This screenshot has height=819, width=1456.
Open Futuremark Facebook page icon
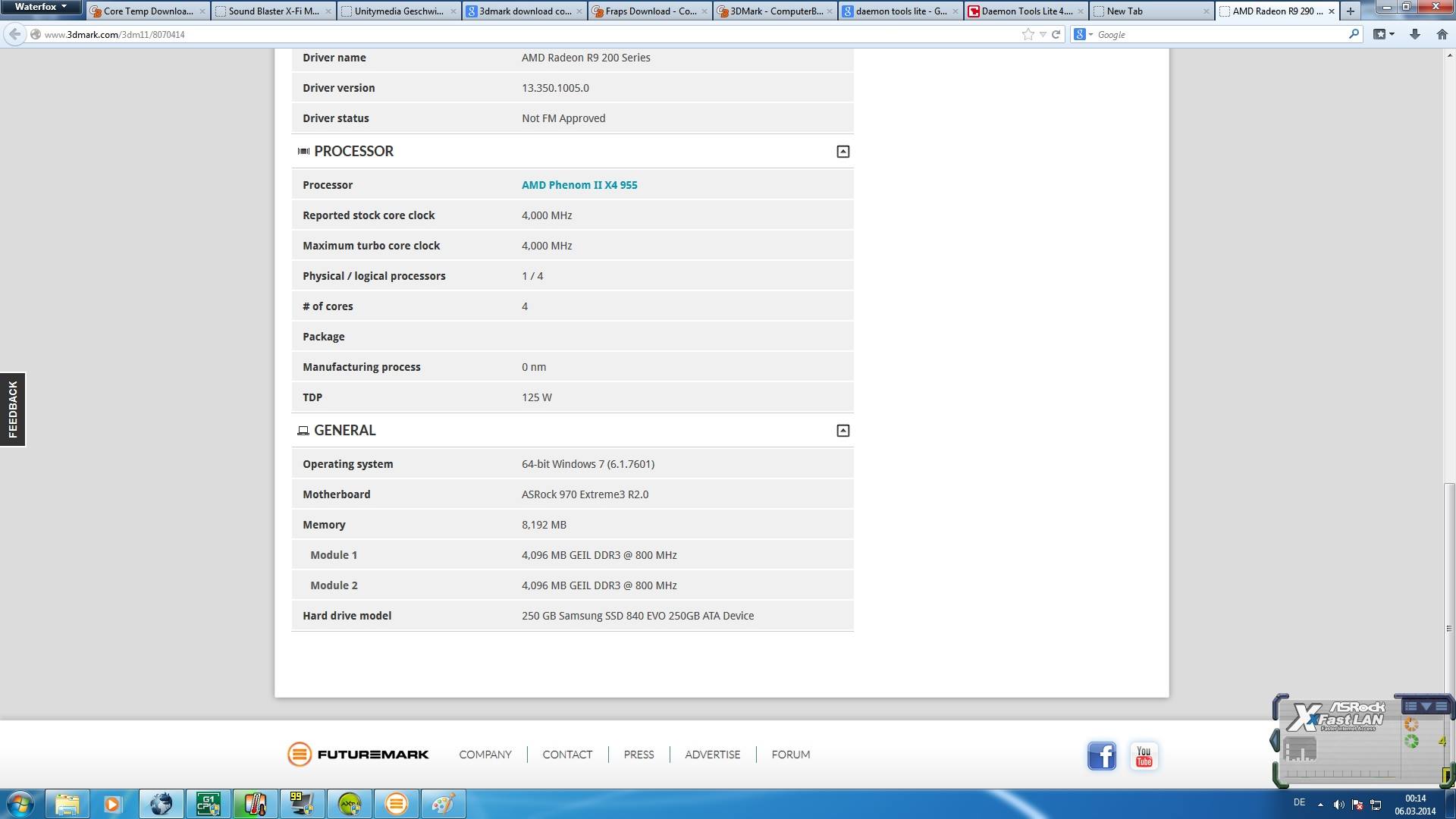1101,755
